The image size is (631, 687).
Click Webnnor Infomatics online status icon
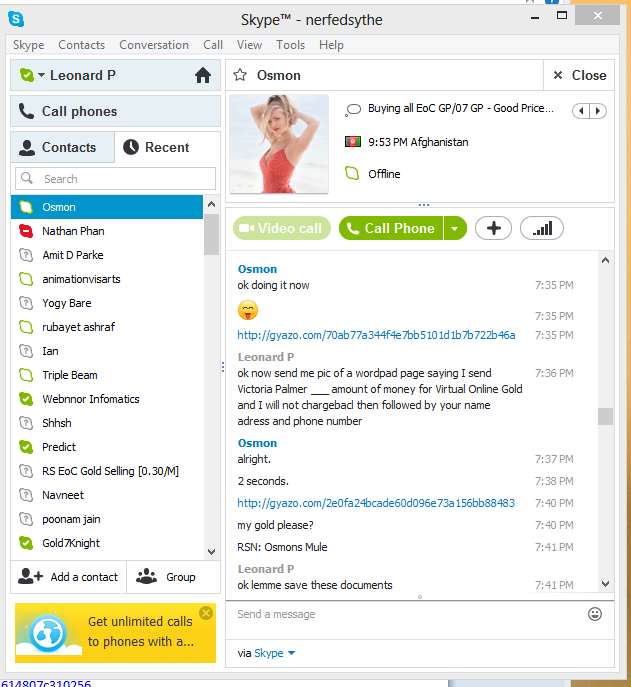coord(26,399)
